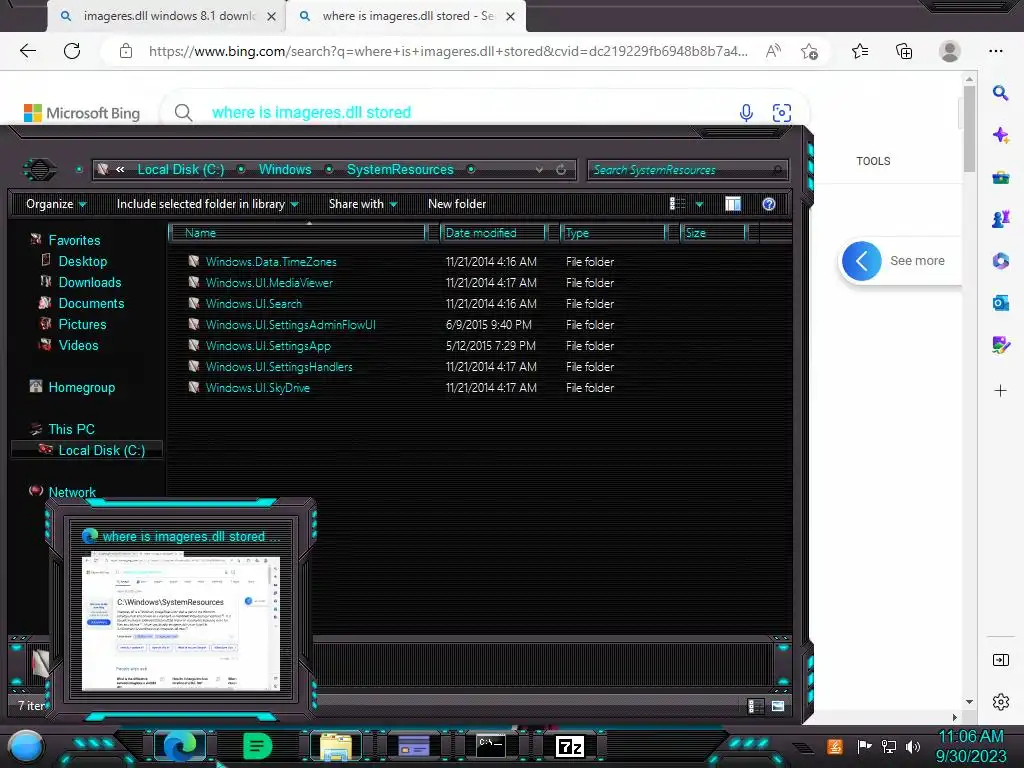
Task: Open Downloads in the navigation pane
Action: pyautogui.click(x=89, y=283)
